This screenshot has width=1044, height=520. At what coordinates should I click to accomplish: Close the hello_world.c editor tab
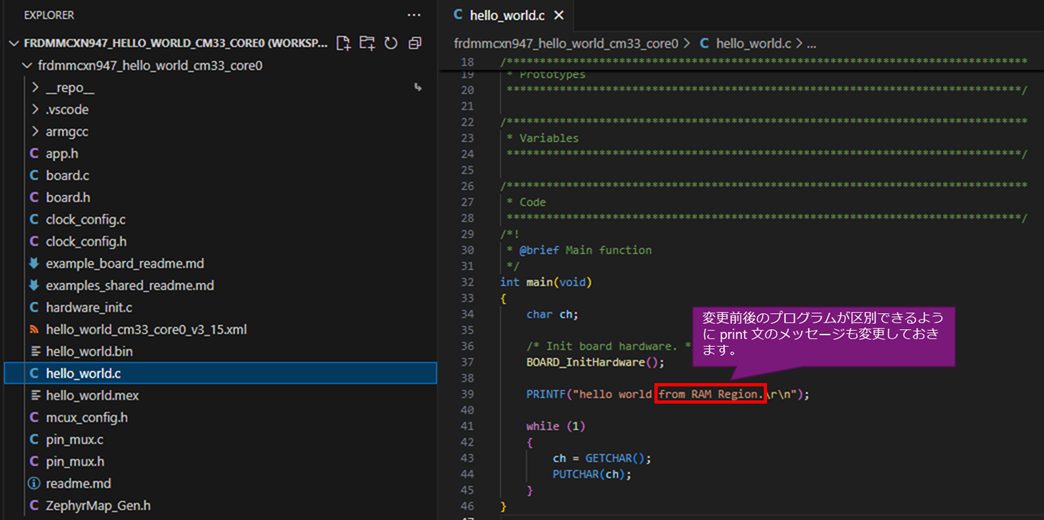(x=558, y=15)
